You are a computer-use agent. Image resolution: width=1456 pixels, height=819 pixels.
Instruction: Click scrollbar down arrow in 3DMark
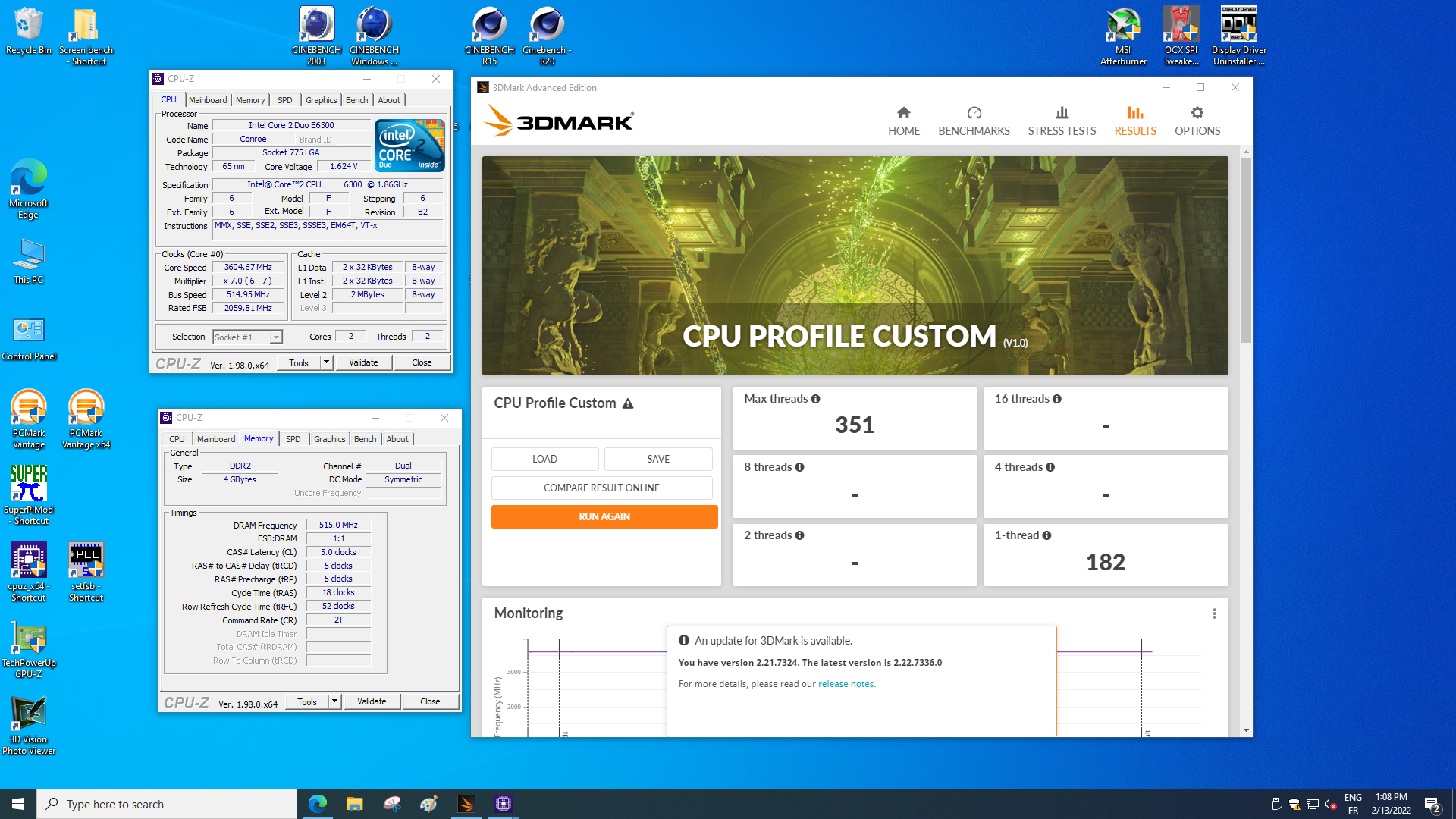pyautogui.click(x=1246, y=730)
